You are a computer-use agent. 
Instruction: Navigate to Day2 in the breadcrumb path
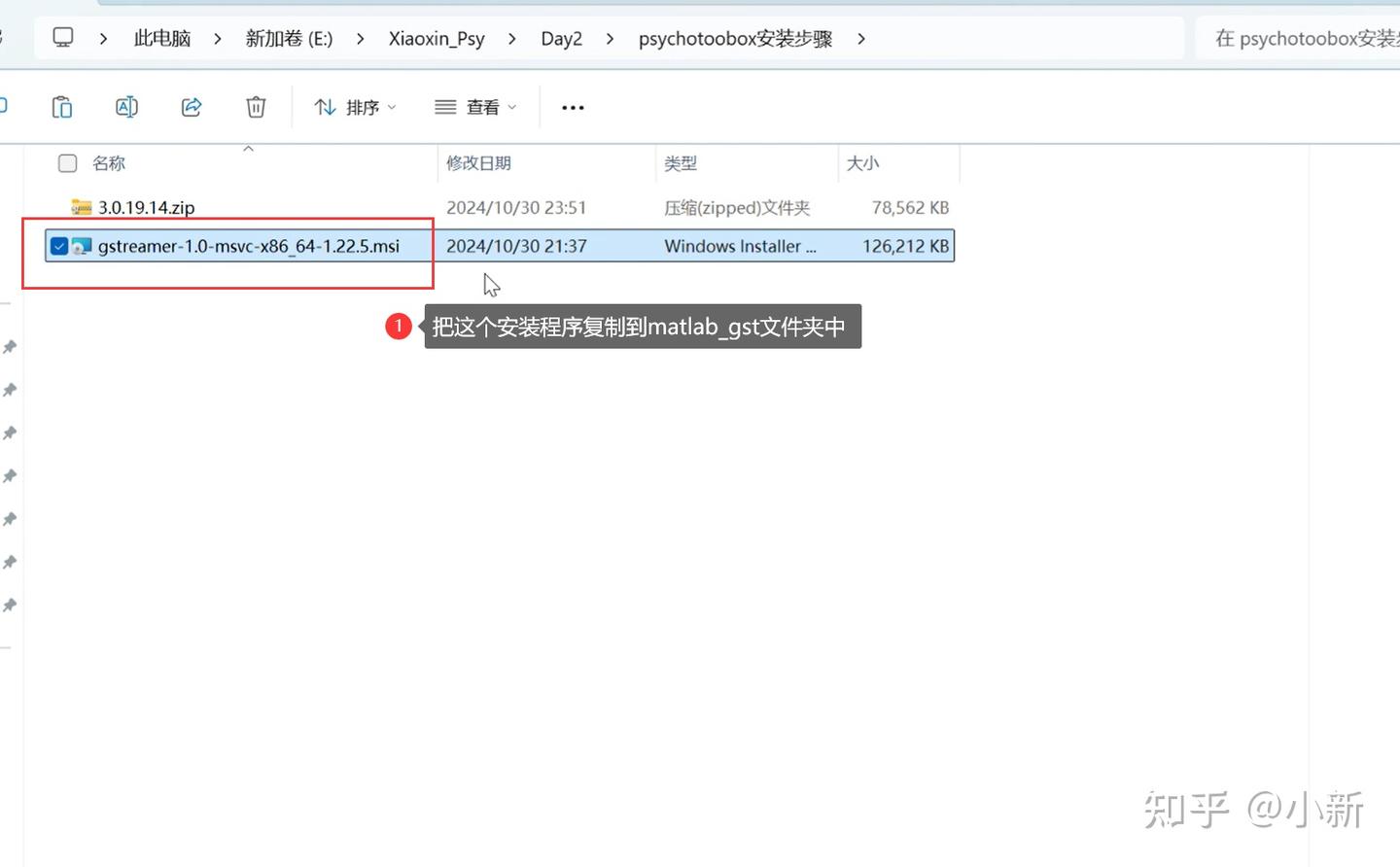(x=561, y=38)
